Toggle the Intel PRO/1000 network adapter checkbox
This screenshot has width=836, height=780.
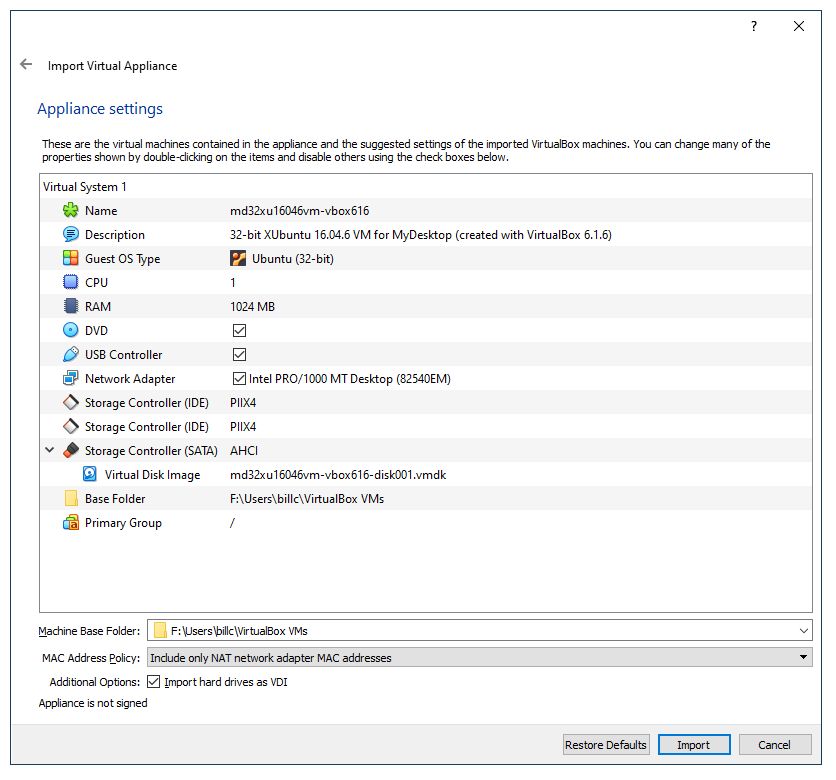[x=239, y=379]
